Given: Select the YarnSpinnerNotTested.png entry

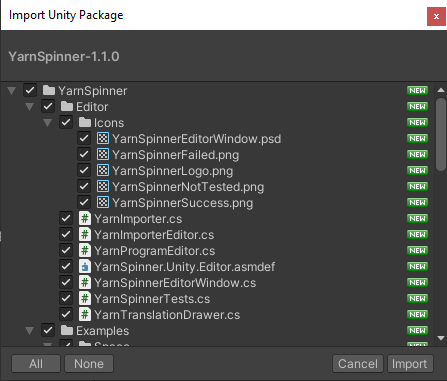Looking at the screenshot, I should pyautogui.click(x=188, y=187).
